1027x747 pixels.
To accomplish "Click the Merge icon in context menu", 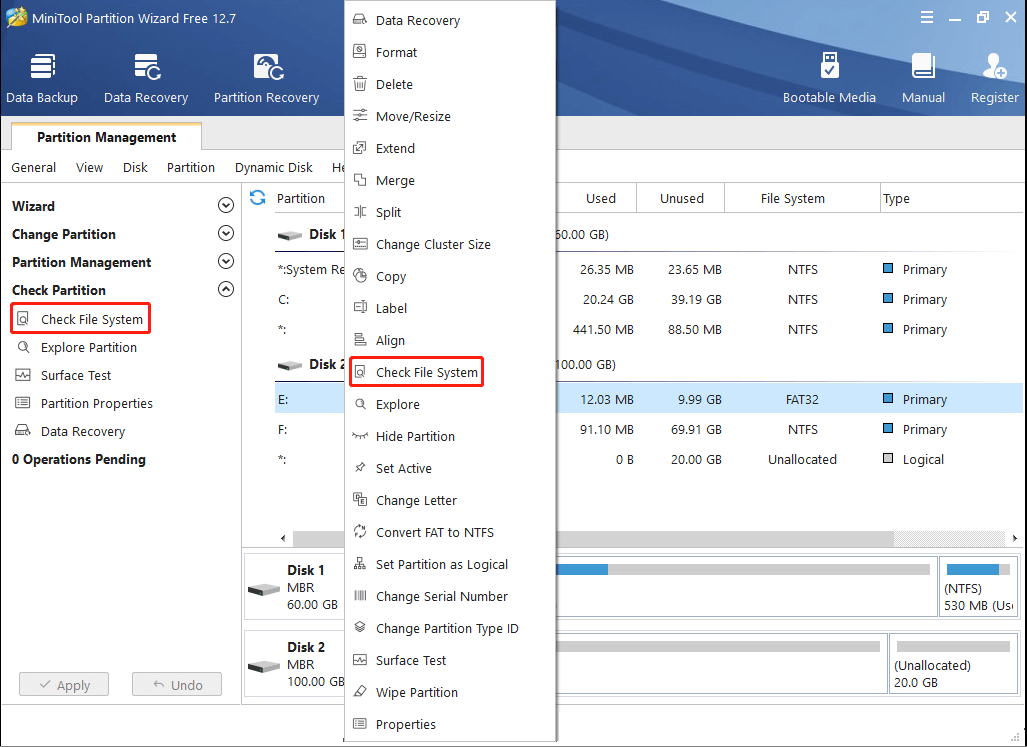I will (360, 180).
